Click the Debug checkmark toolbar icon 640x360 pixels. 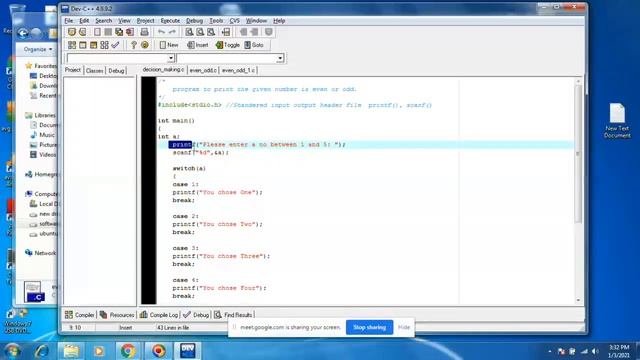(x=116, y=45)
